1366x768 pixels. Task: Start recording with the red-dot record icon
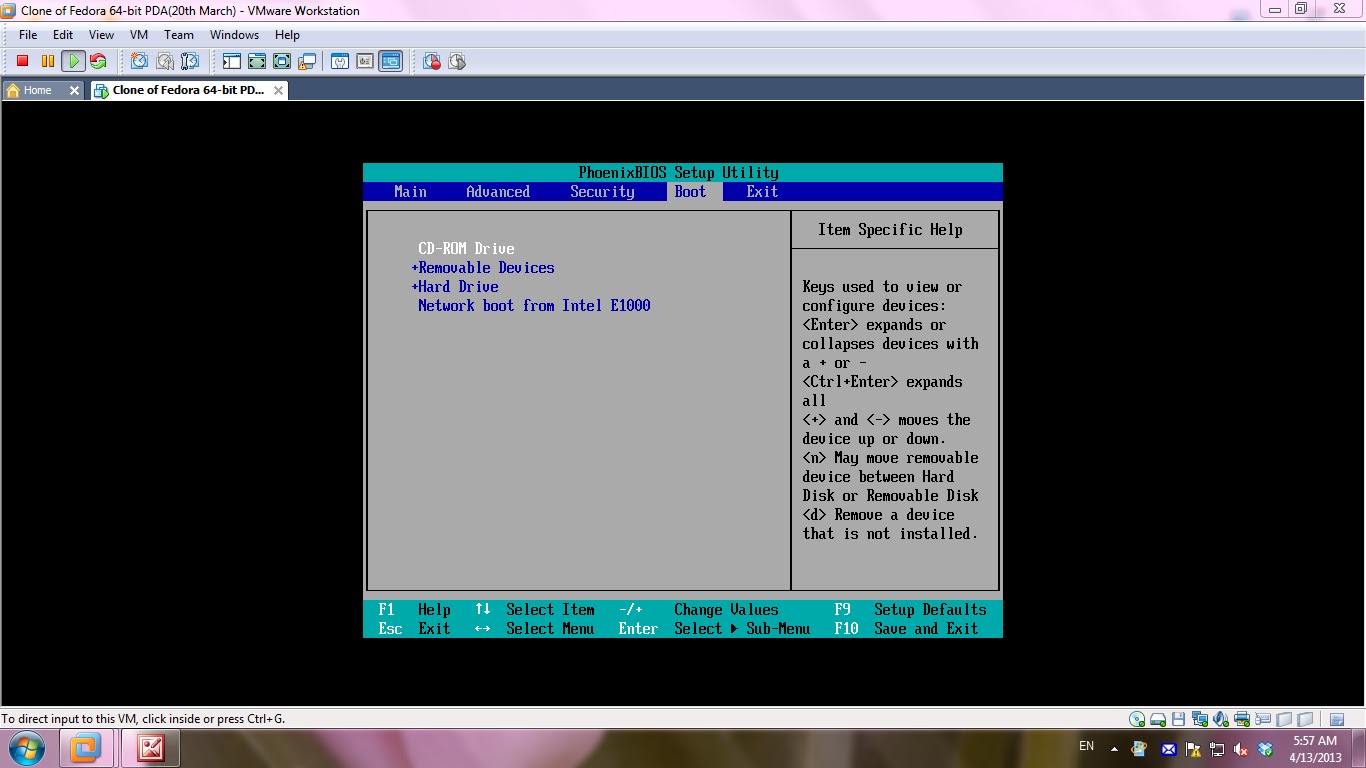coord(432,62)
